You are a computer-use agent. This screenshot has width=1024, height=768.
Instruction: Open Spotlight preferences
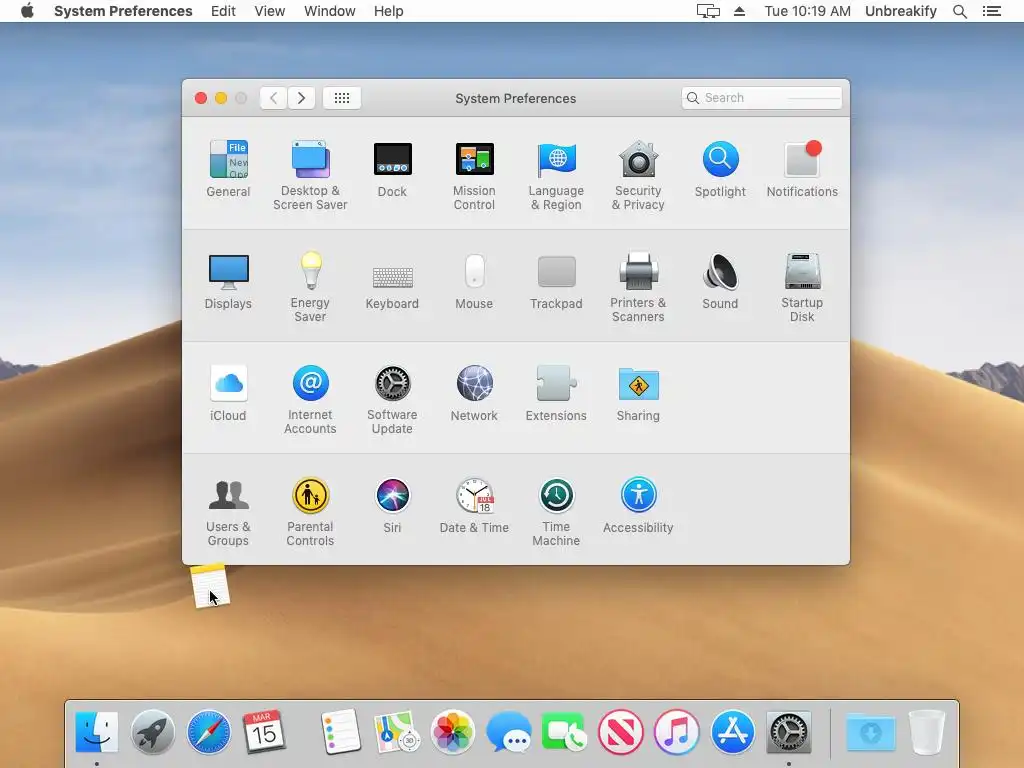(720, 168)
